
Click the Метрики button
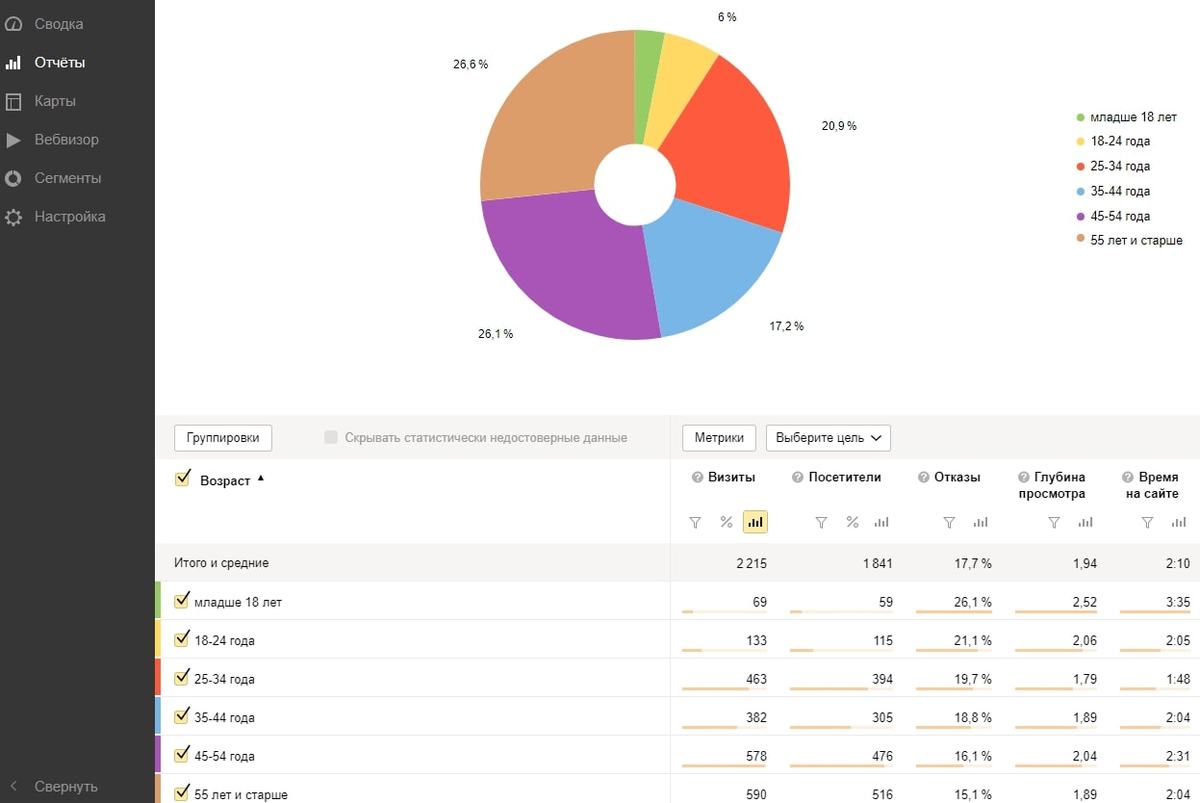tap(720, 438)
